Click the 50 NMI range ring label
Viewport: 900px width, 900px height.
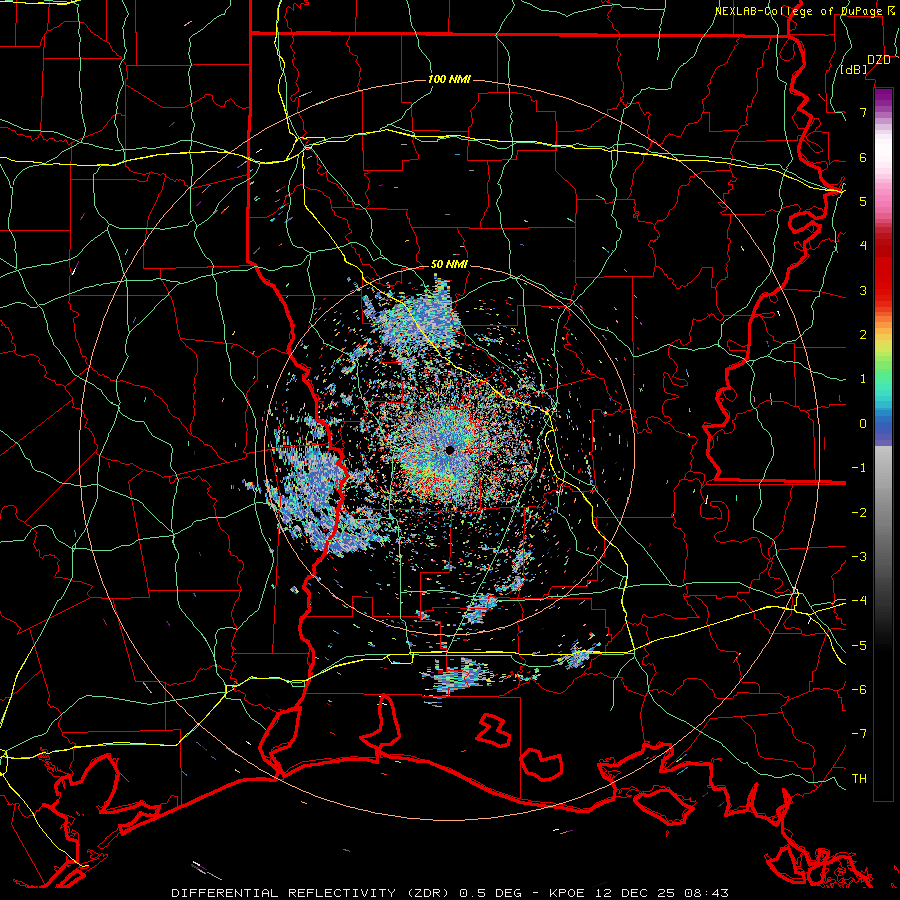tap(449, 265)
